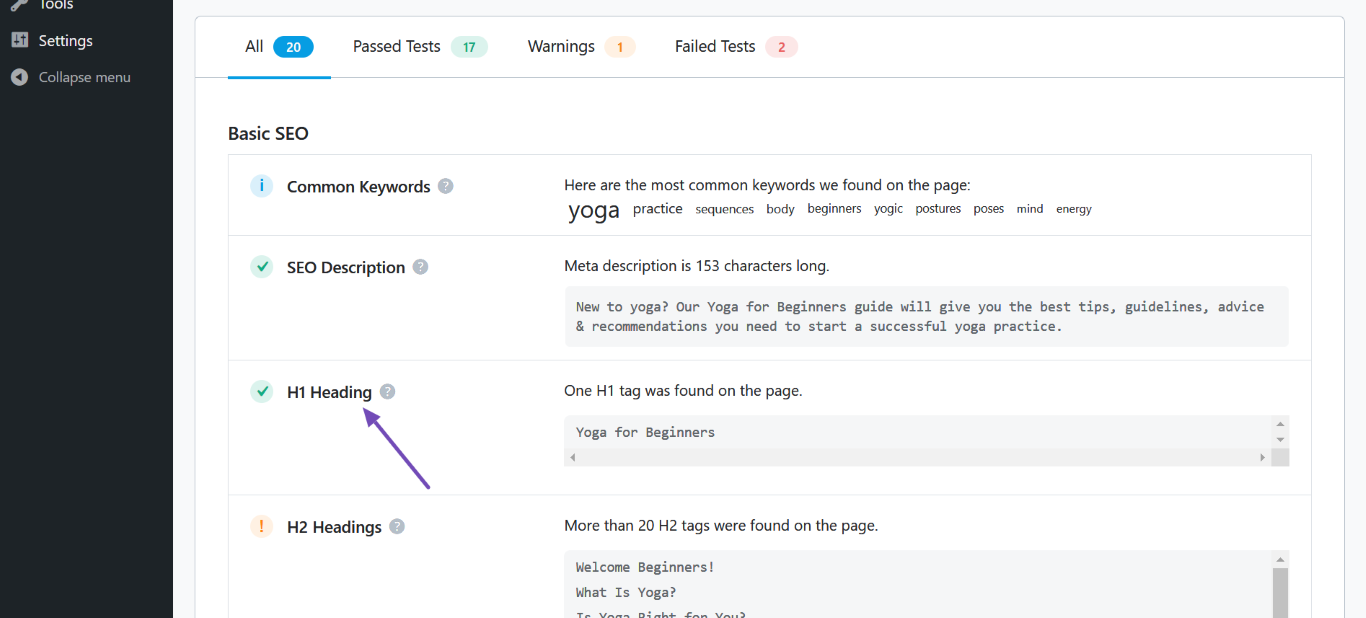Click right arrow of H1 box horizontal scrollbar
Viewport: 1366px width, 618px height.
[1263, 457]
